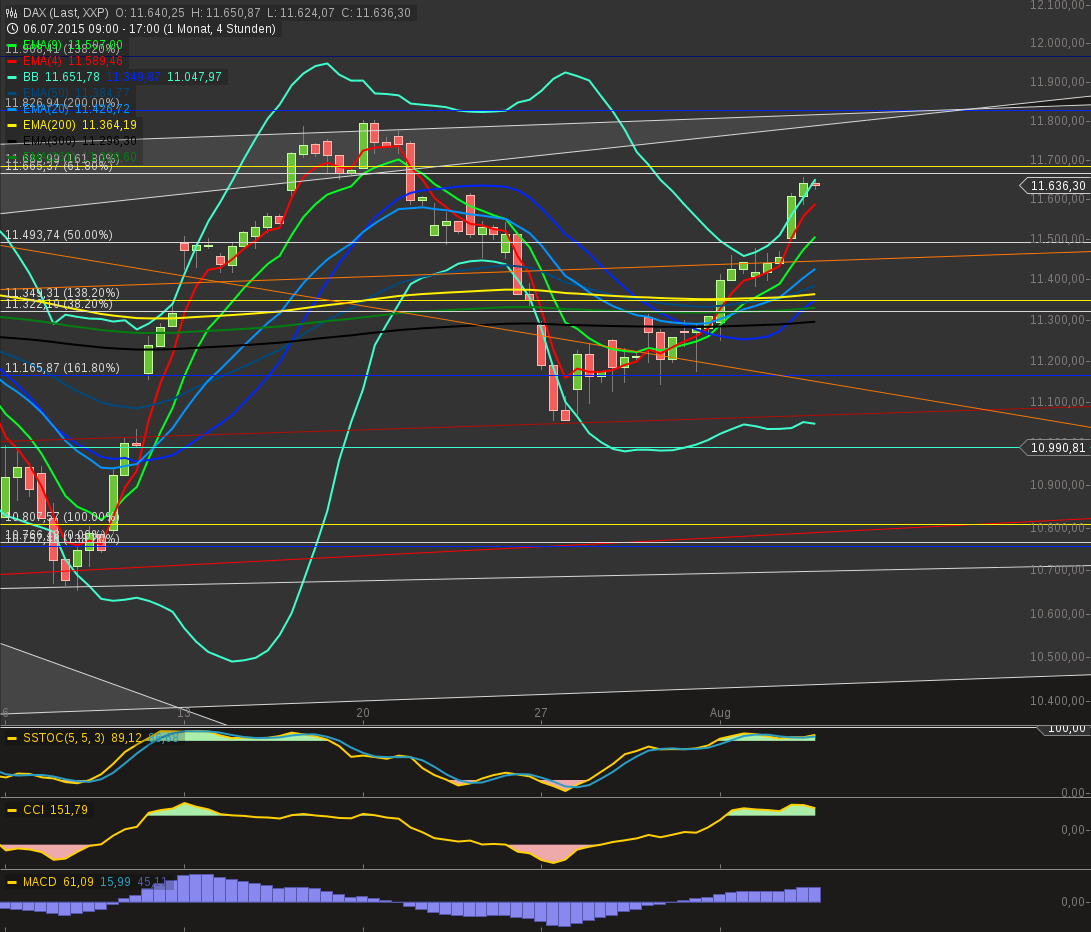Click the O: 11.640,25 open value

pyautogui.click(x=150, y=13)
